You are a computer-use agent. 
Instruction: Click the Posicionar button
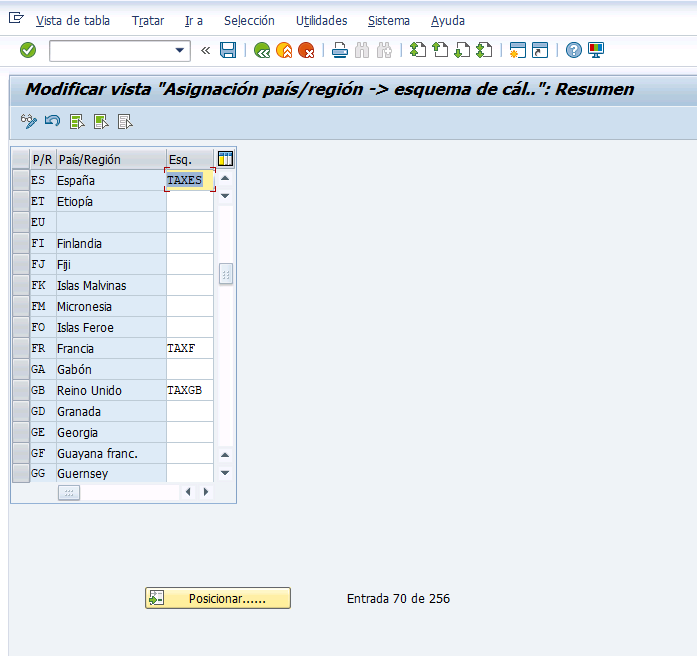[218, 598]
